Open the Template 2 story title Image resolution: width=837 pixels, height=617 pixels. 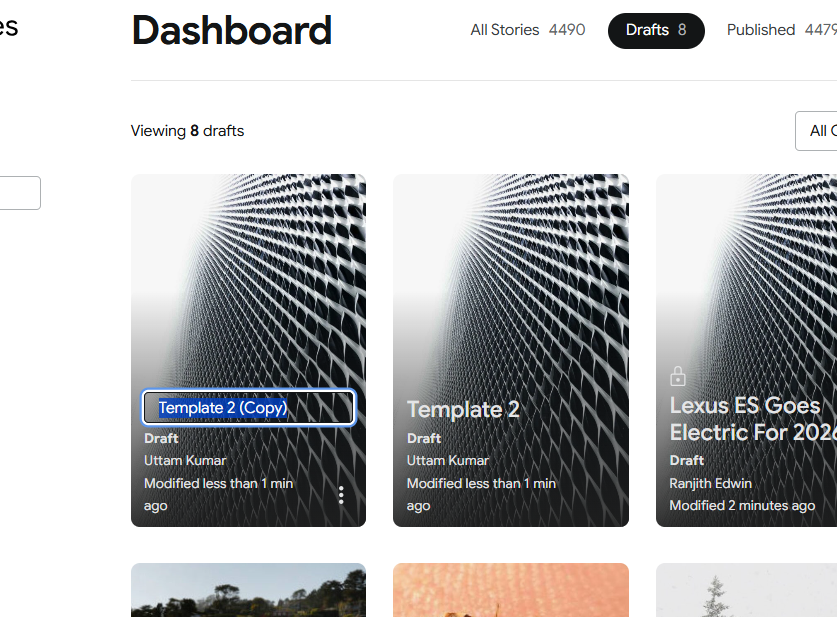coord(463,410)
